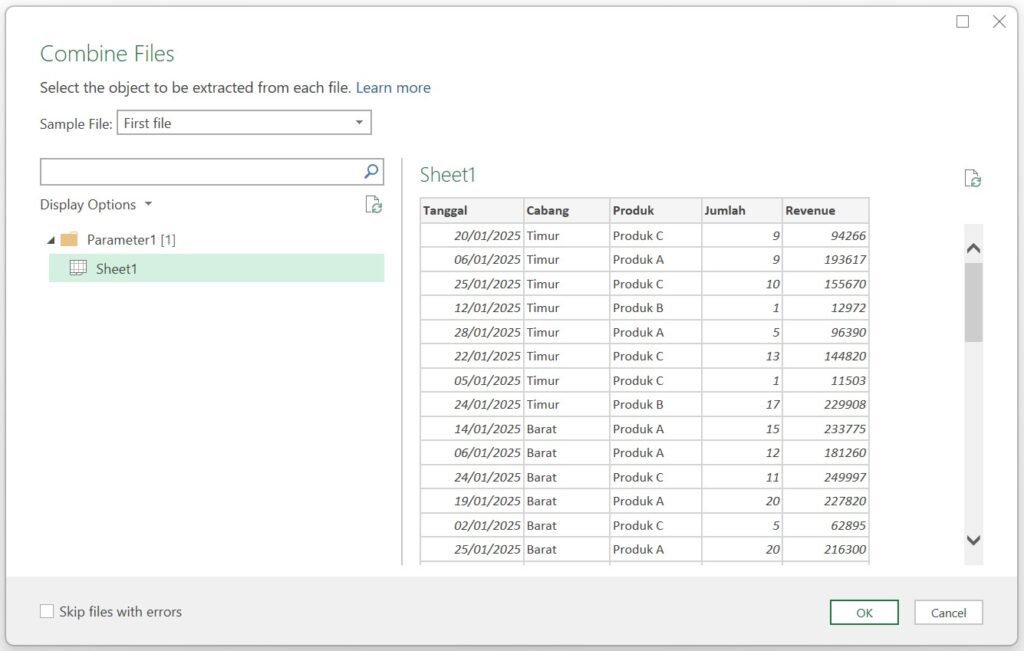Select the Revenue column header
Image resolution: width=1024 pixels, height=651 pixels.
click(x=825, y=210)
